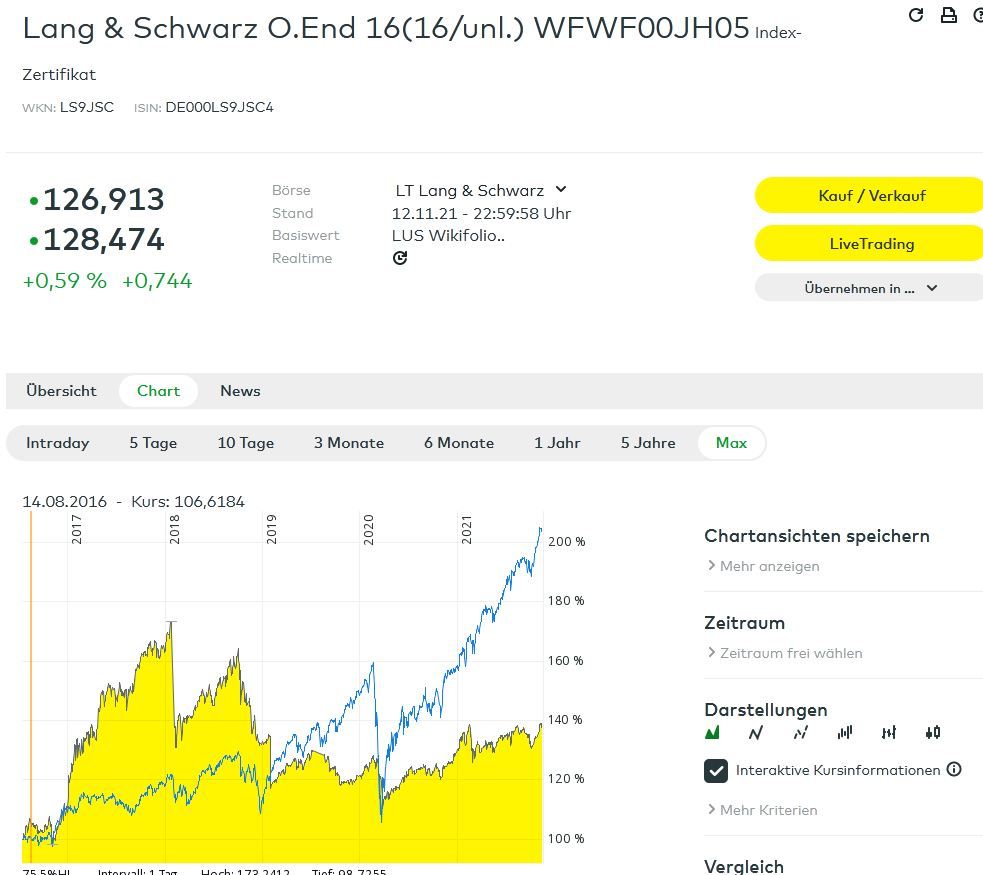Viewport: 983px width, 875px height.
Task: Click the Realtime refresh icon
Action: (400, 258)
